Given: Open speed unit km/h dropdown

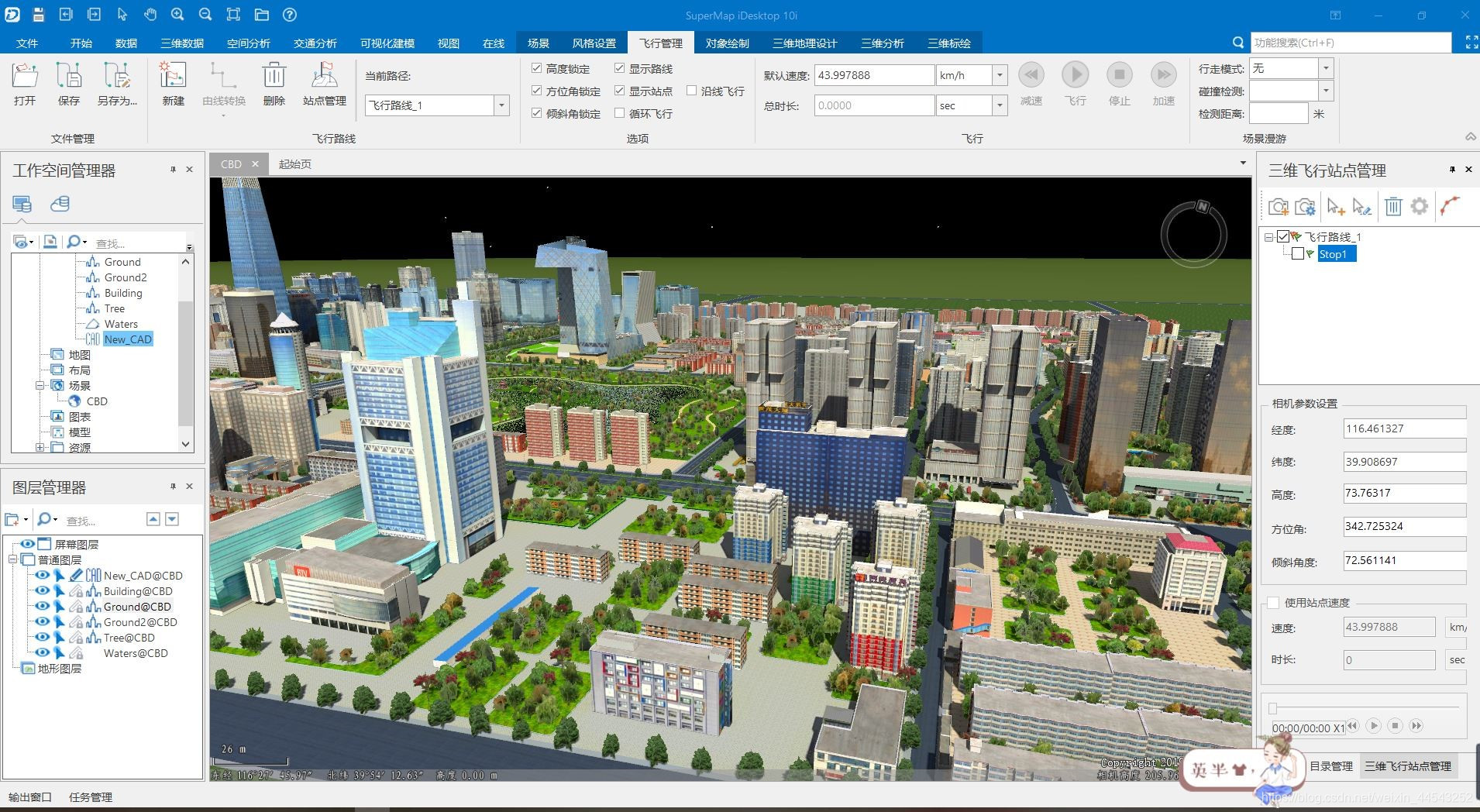Looking at the screenshot, I should 1000,75.
